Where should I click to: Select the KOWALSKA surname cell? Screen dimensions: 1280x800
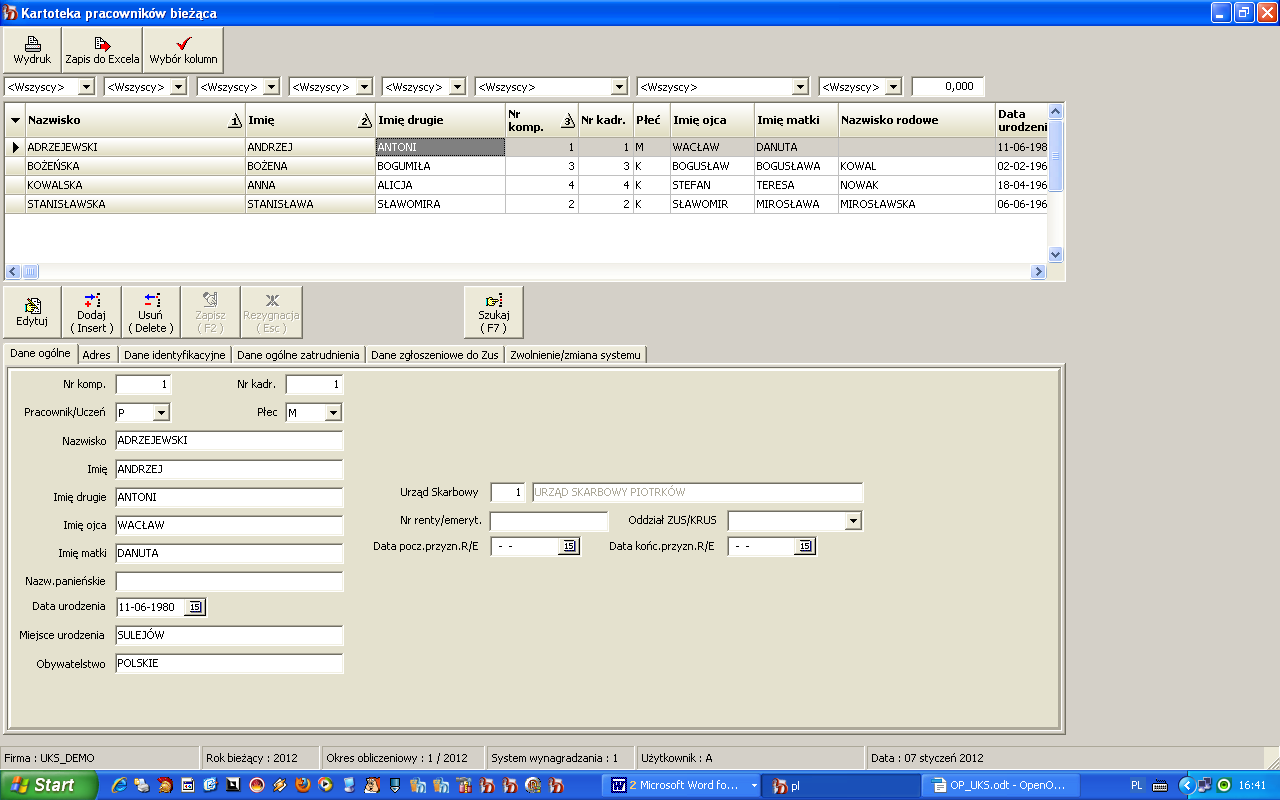[x=135, y=185]
